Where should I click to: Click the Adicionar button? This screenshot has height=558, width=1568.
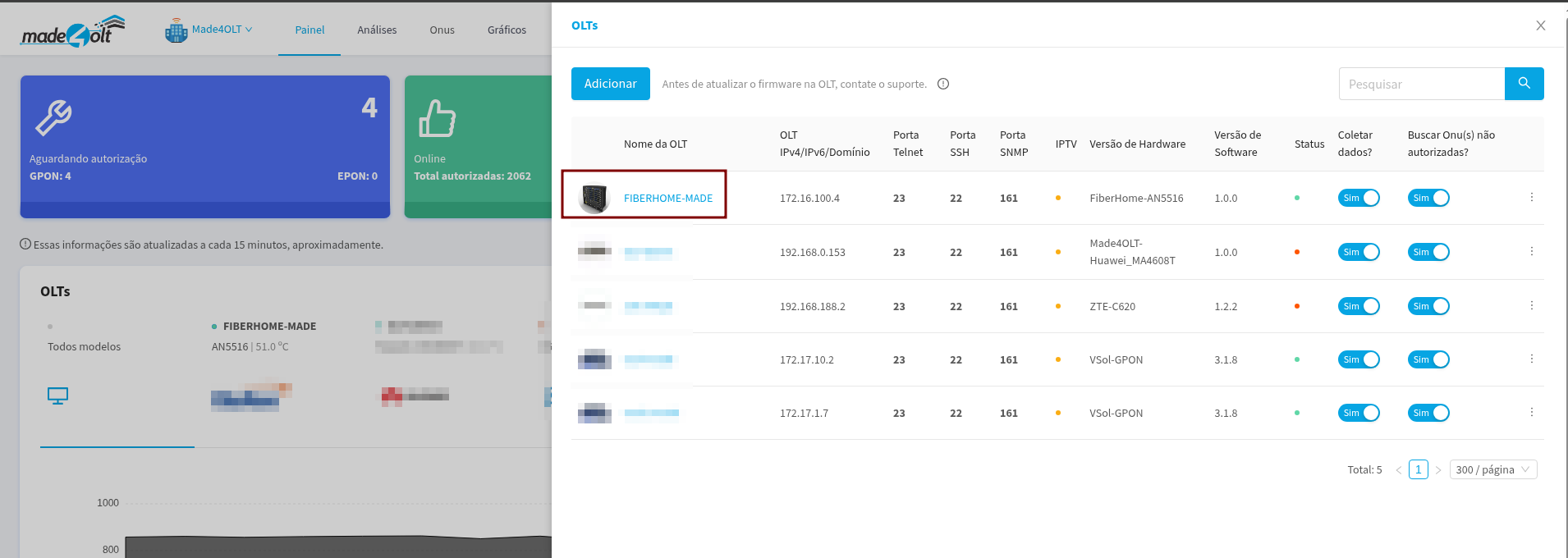pyautogui.click(x=610, y=84)
